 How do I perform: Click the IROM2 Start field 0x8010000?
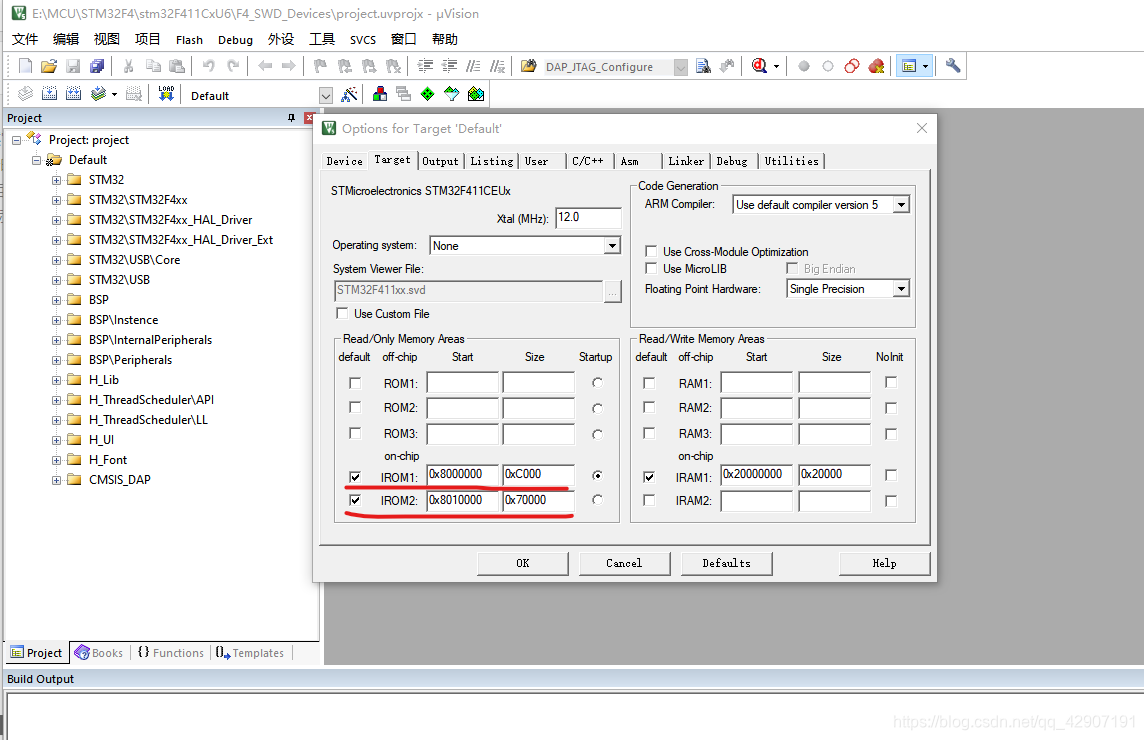[x=463, y=500]
